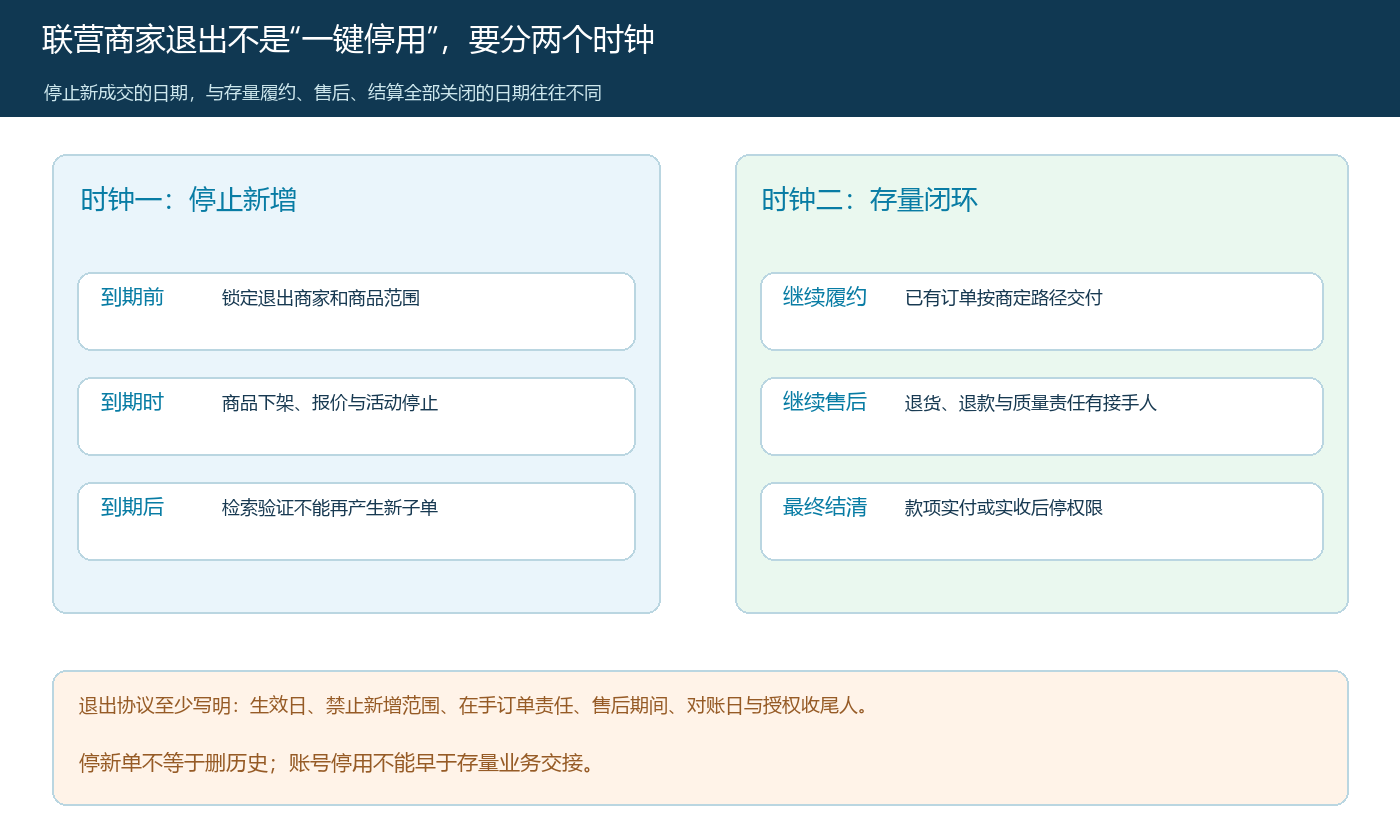Click the heading 时钟一：停止新增
1400x840 pixels.
189,200
